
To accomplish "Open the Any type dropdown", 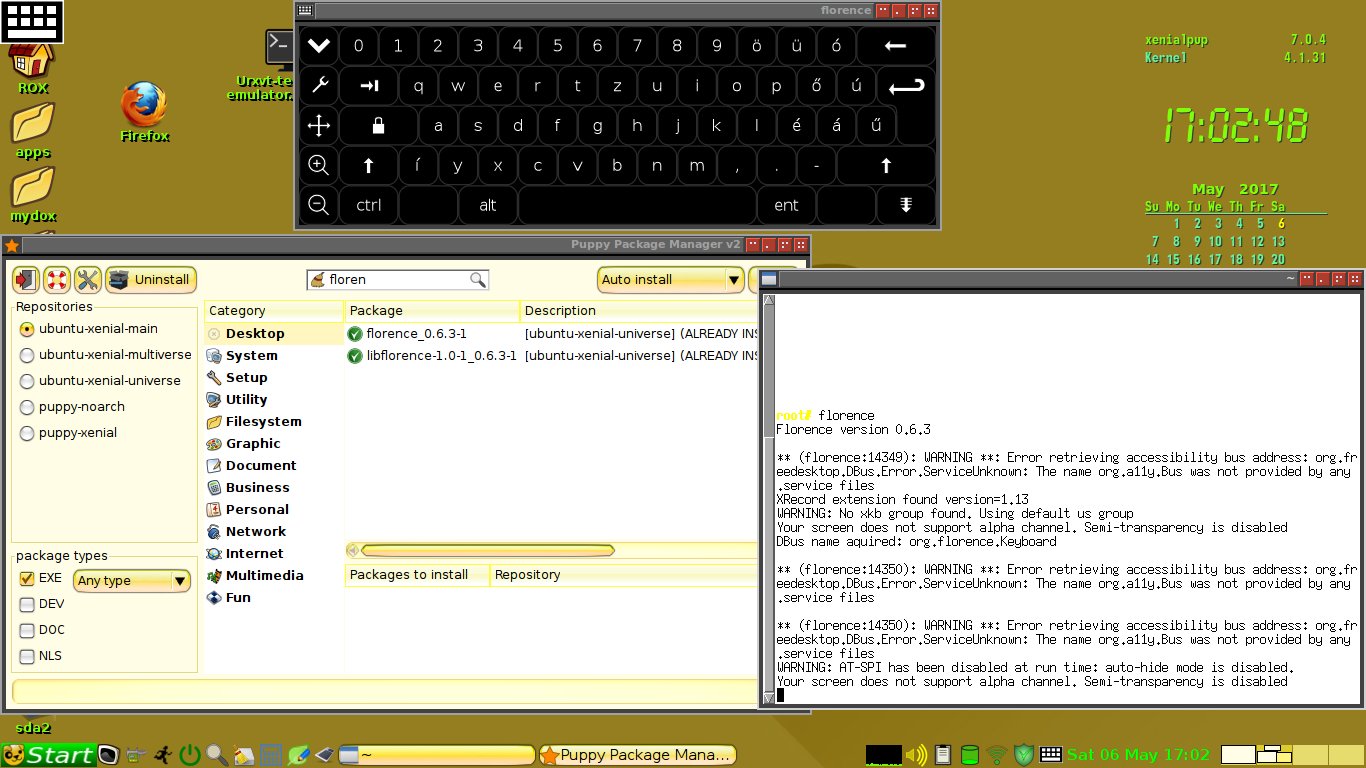I will pos(131,581).
